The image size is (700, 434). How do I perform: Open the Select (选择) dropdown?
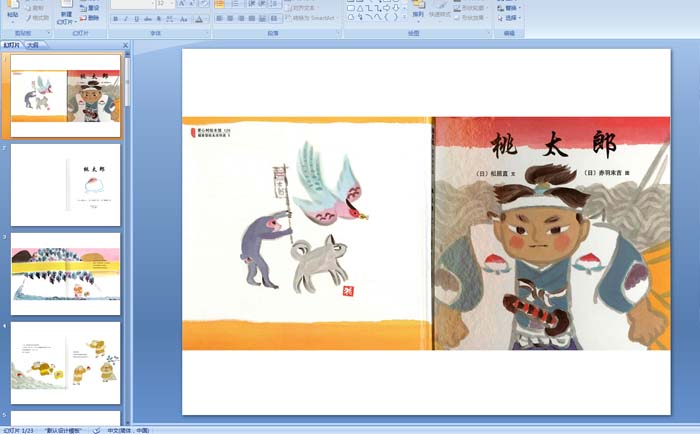(x=520, y=18)
